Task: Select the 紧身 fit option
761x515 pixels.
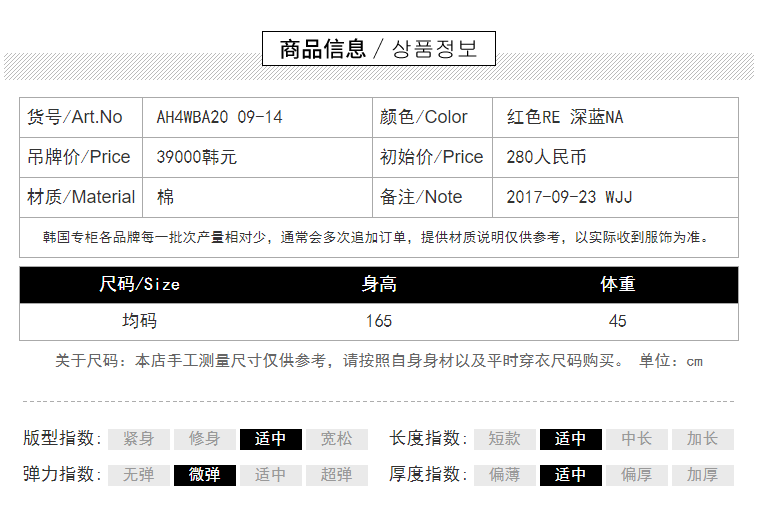Action: [138, 439]
